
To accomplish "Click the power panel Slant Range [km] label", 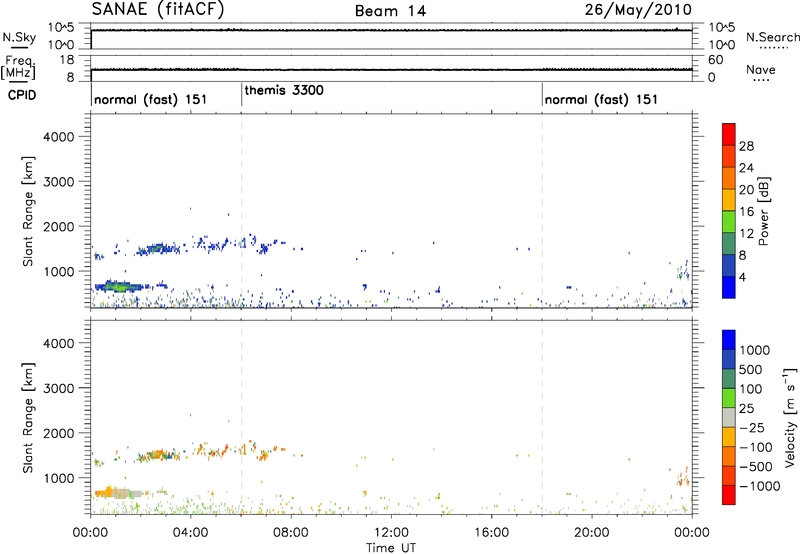I will 28,211.
